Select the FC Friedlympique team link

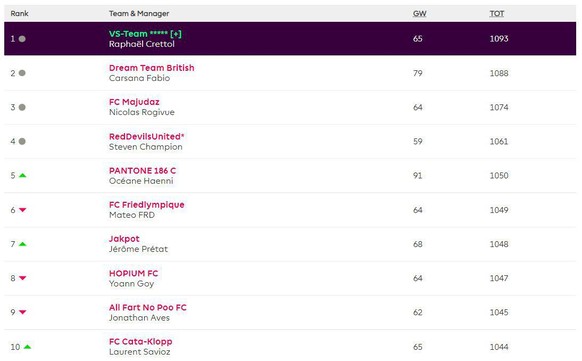(x=147, y=205)
